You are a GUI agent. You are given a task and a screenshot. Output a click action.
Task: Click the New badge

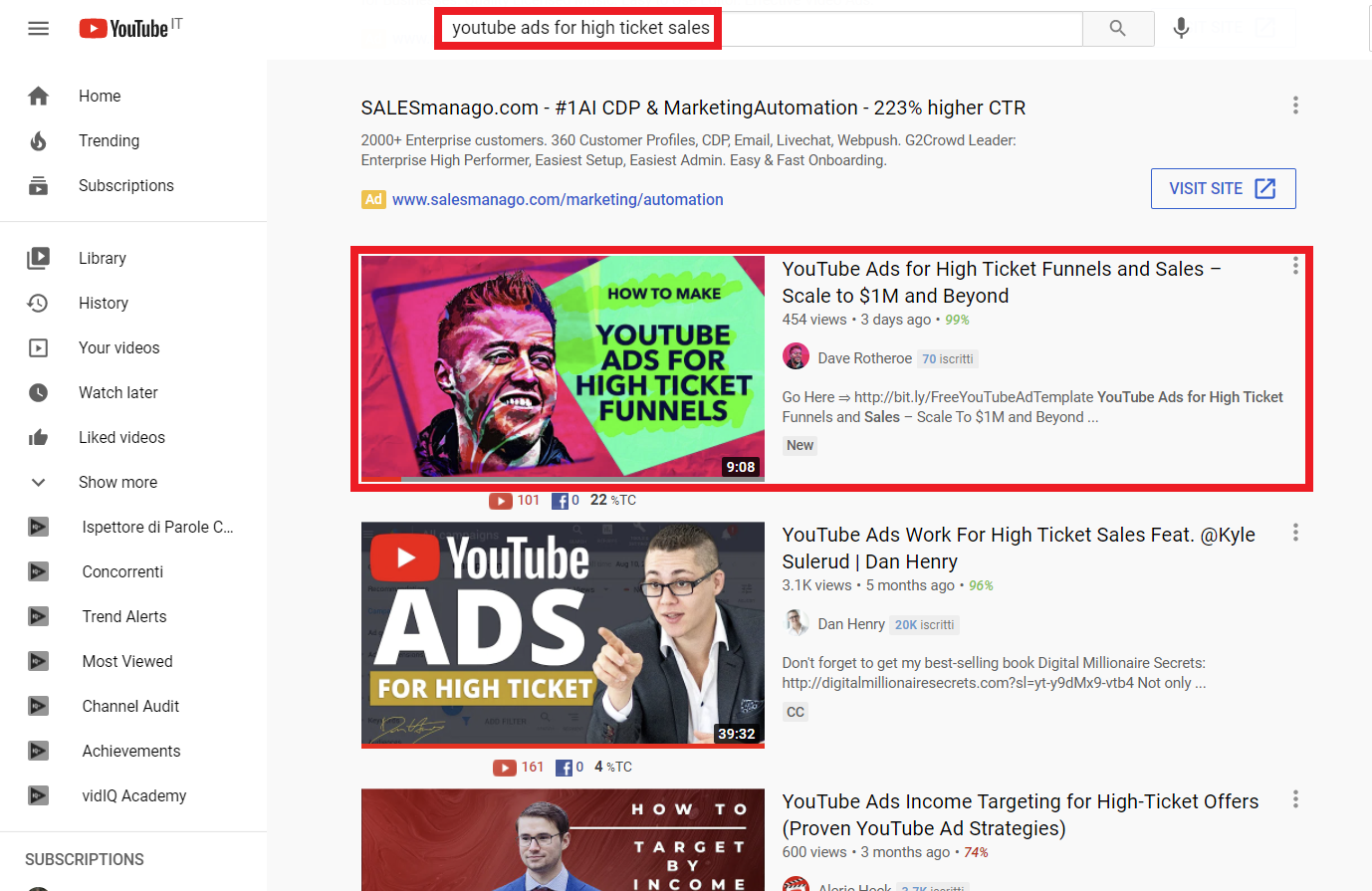click(800, 445)
